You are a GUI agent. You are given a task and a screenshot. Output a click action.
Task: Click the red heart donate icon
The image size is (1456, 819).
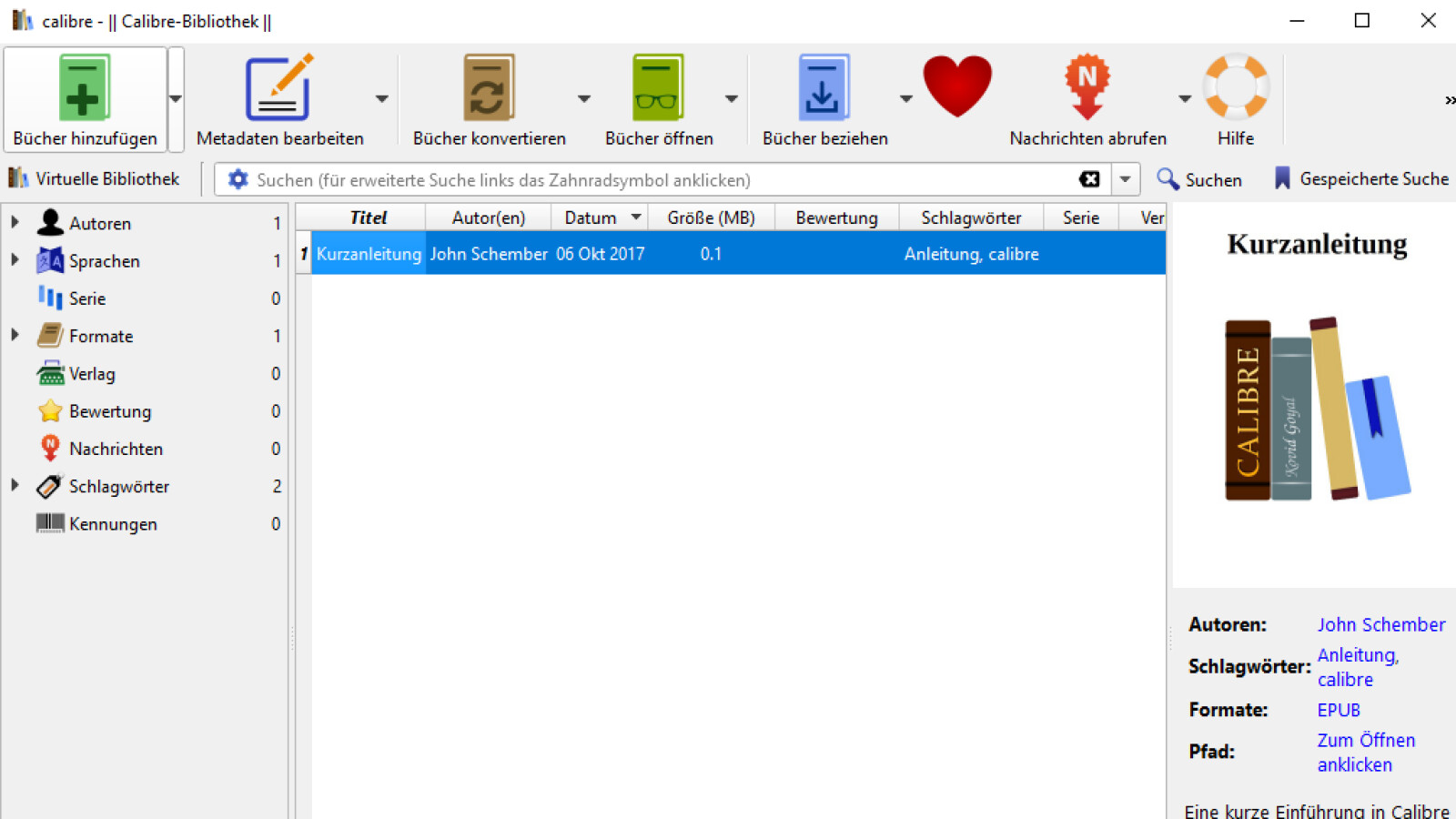click(x=957, y=86)
